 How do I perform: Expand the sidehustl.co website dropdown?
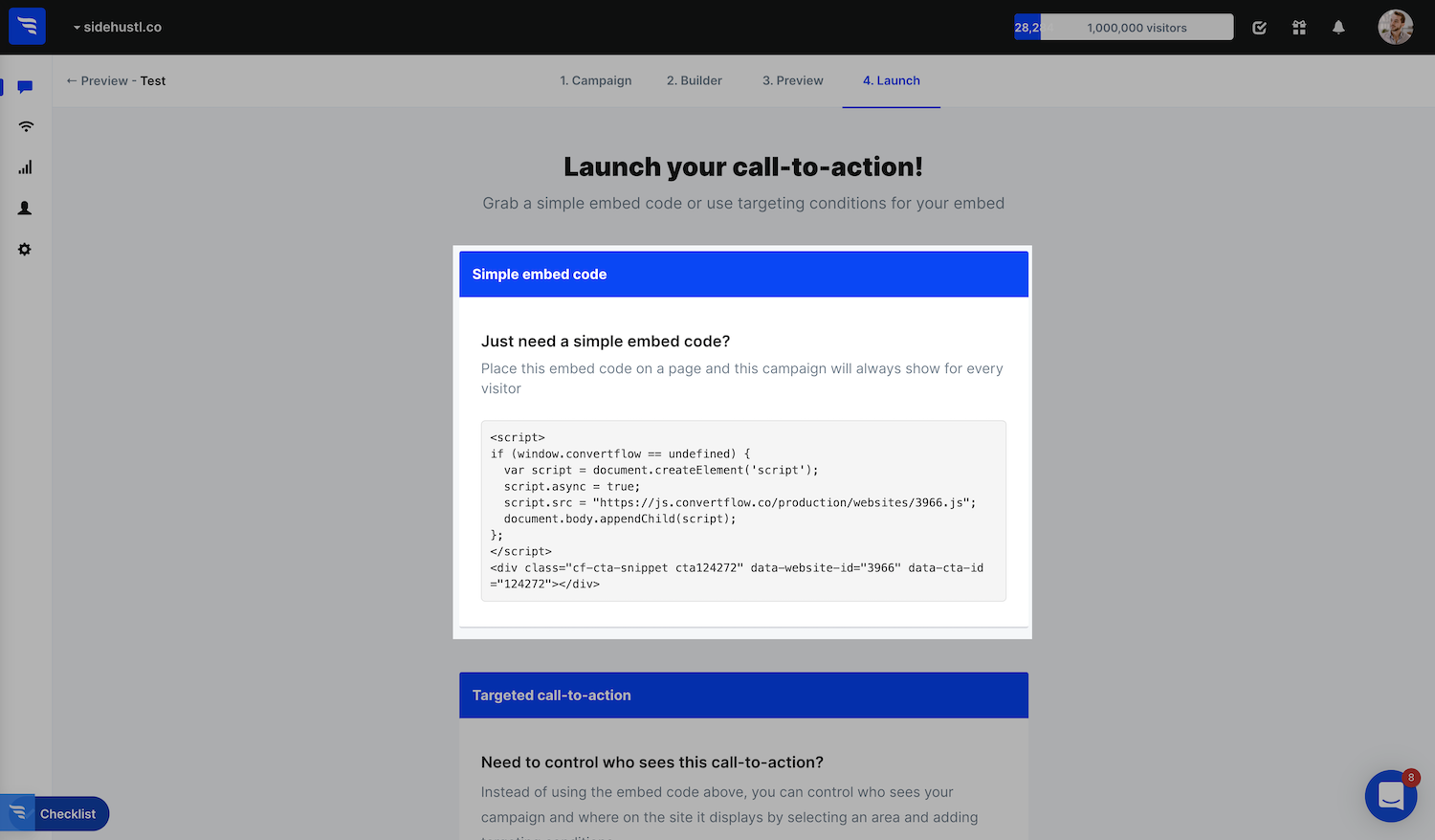(118, 27)
